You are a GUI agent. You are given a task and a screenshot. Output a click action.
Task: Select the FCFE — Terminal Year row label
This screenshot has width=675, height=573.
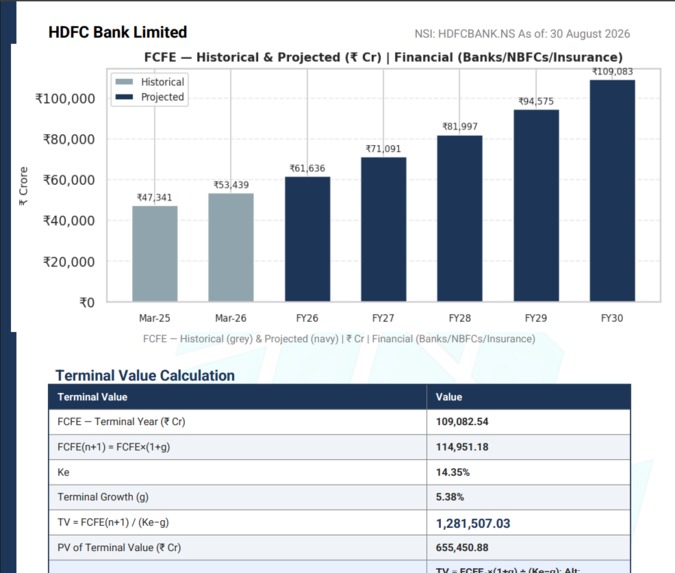point(121,421)
